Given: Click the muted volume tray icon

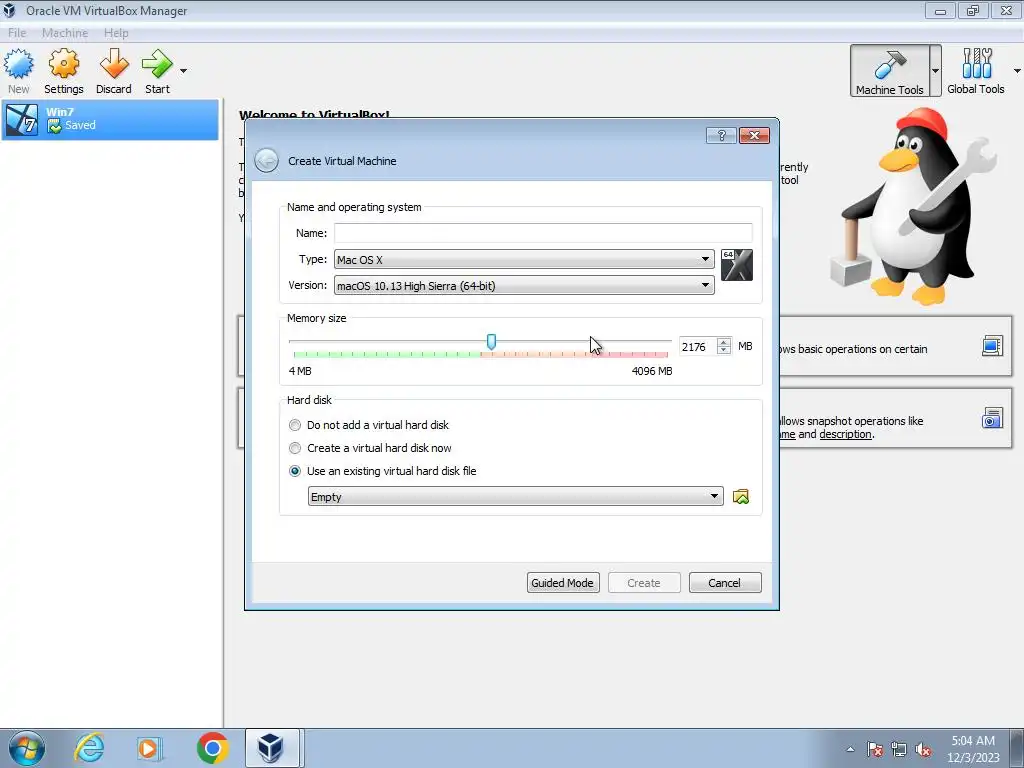Looking at the screenshot, I should click(923, 749).
